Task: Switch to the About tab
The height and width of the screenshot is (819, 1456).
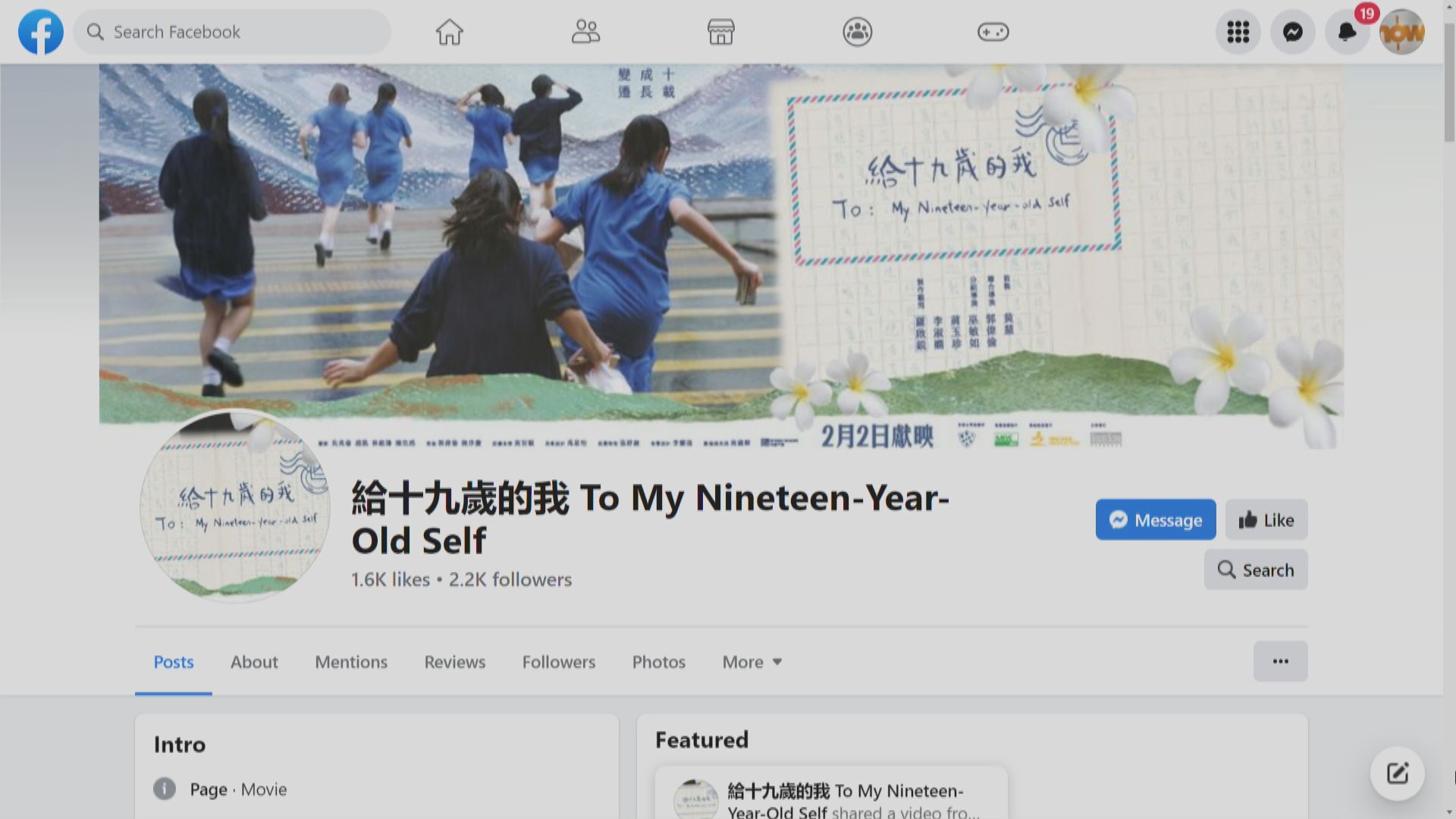Action: (254, 662)
